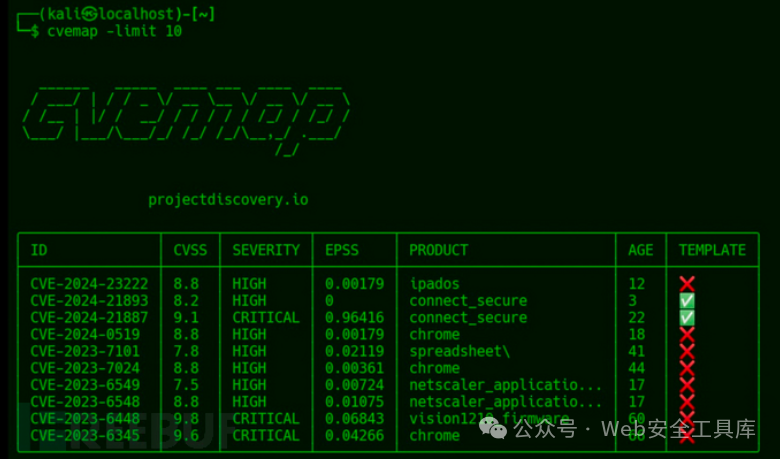This screenshot has height=459, width=780.
Task: Select the CVE-2023-6549 identifier
Action: (x=85, y=385)
